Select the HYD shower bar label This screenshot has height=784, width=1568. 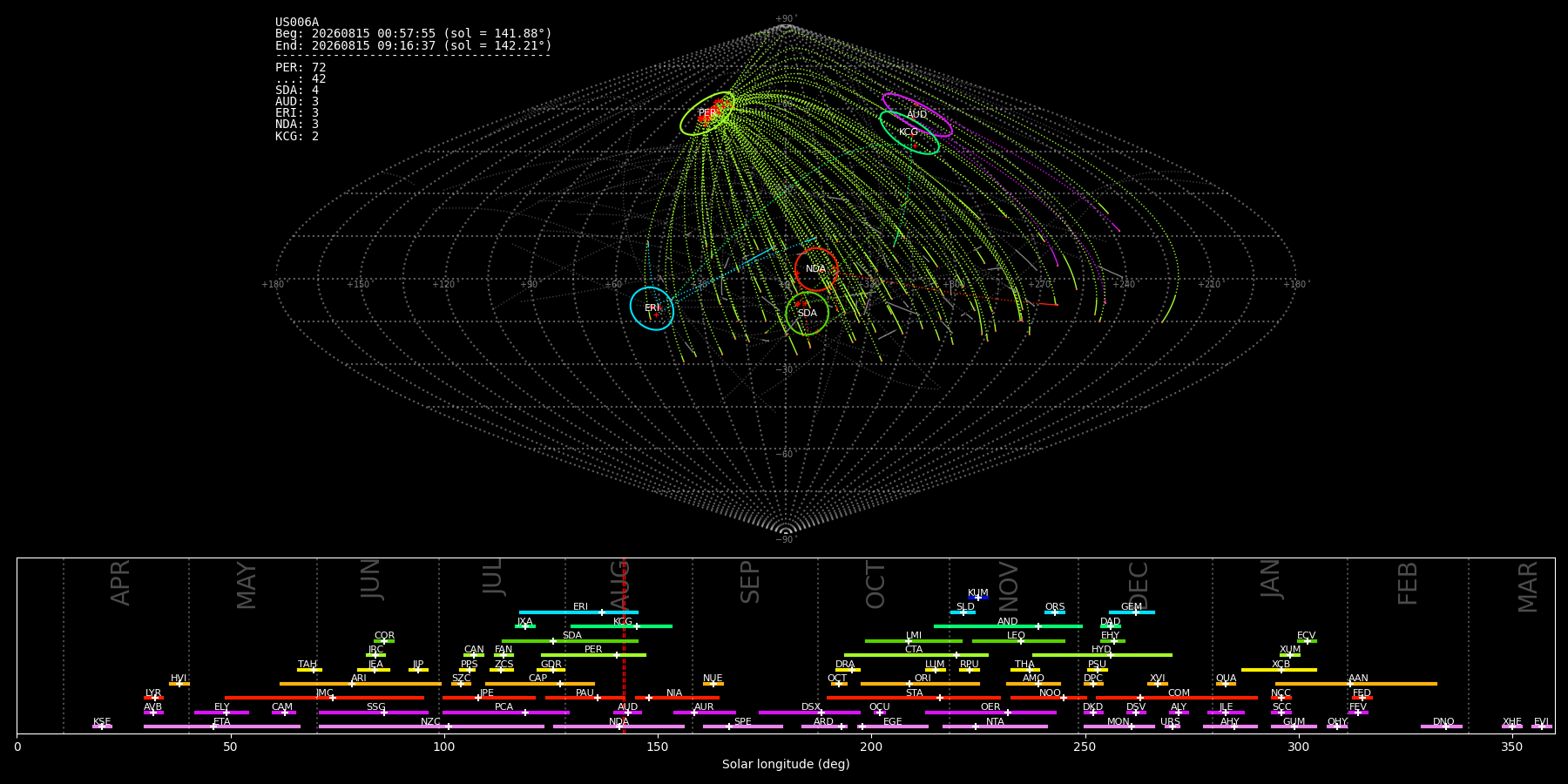(1102, 650)
